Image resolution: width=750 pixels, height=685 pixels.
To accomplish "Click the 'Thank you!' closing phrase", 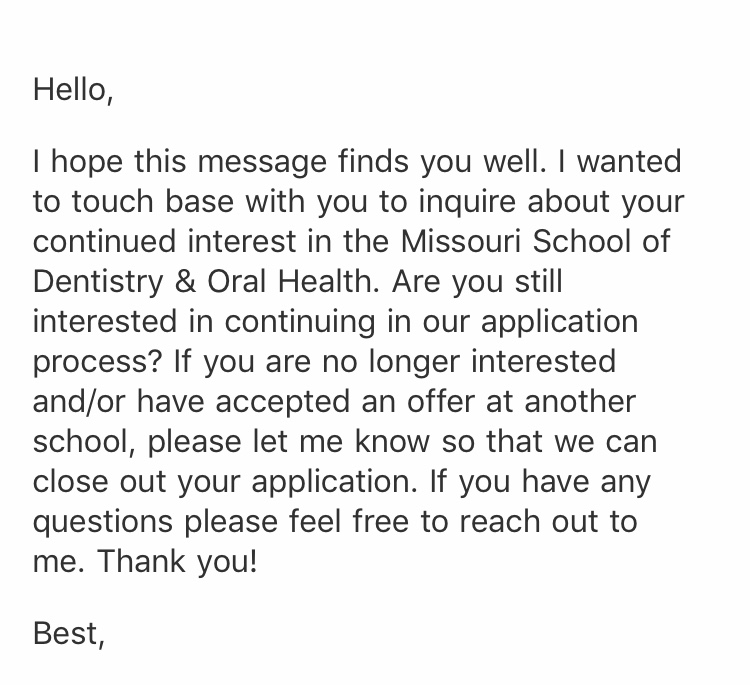I will pos(177,562).
